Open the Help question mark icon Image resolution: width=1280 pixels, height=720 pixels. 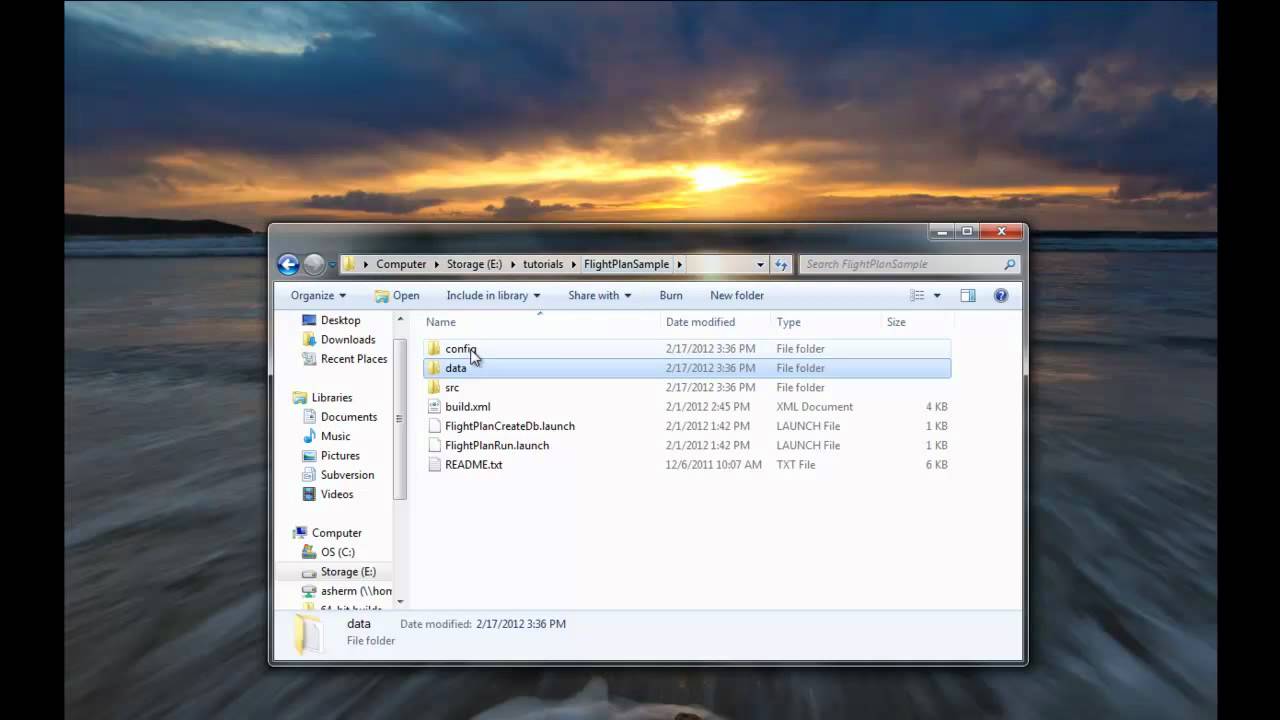coord(1001,295)
